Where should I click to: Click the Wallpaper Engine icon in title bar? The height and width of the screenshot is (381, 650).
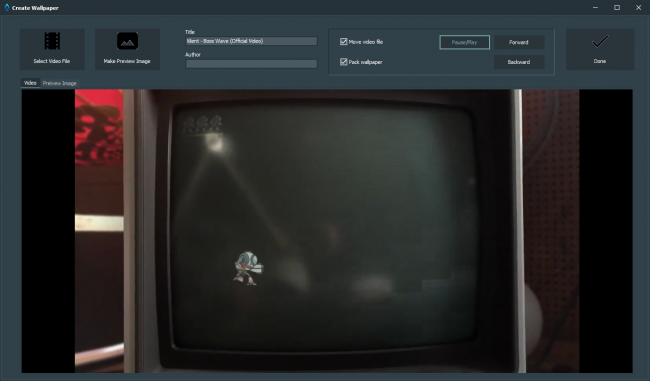click(x=7, y=7)
